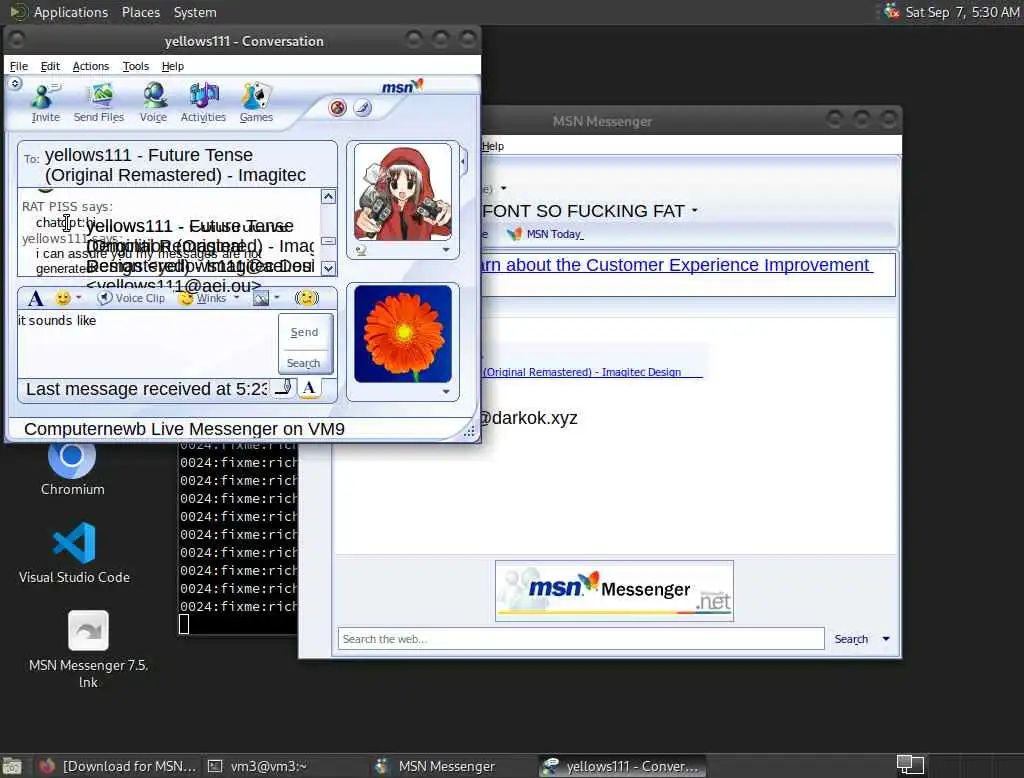Open the Actions menu
The image size is (1024, 778).
click(91, 66)
